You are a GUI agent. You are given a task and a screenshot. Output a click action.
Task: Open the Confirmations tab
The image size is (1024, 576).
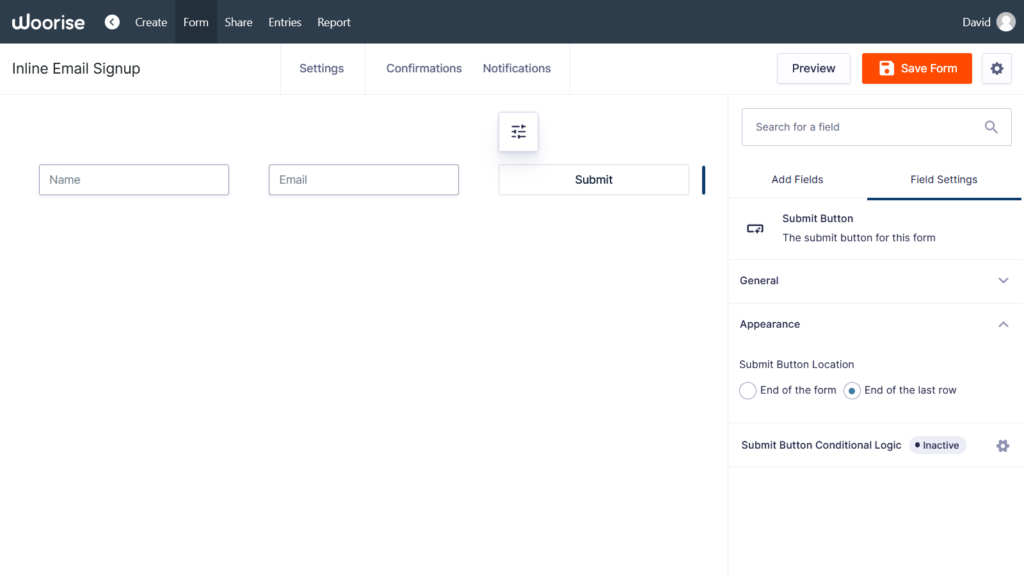pyautogui.click(x=424, y=68)
